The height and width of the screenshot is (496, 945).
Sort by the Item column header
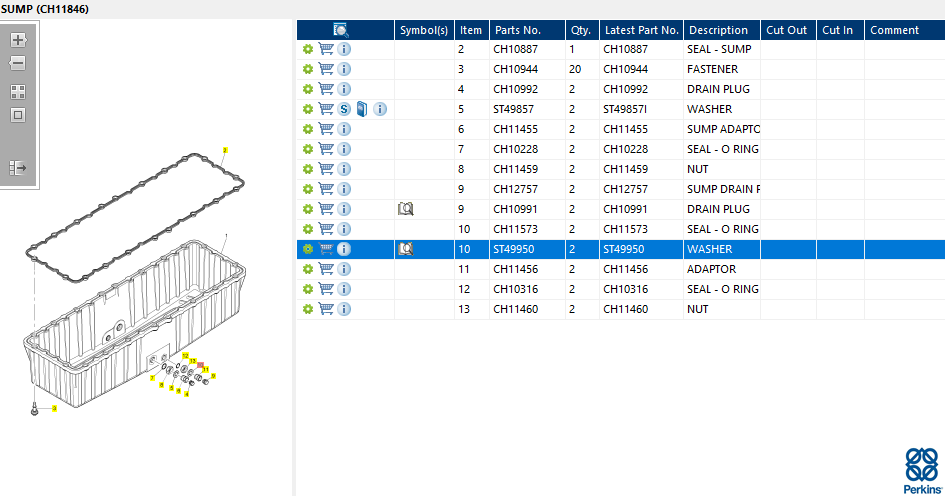471,30
